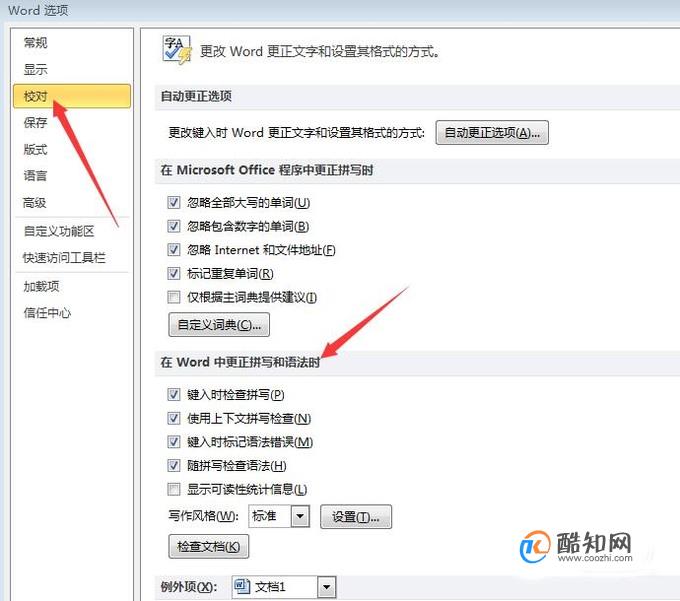Screen dimensions: 680x601
Task: Expand the 例外项 document dropdown
Action: 327,587
